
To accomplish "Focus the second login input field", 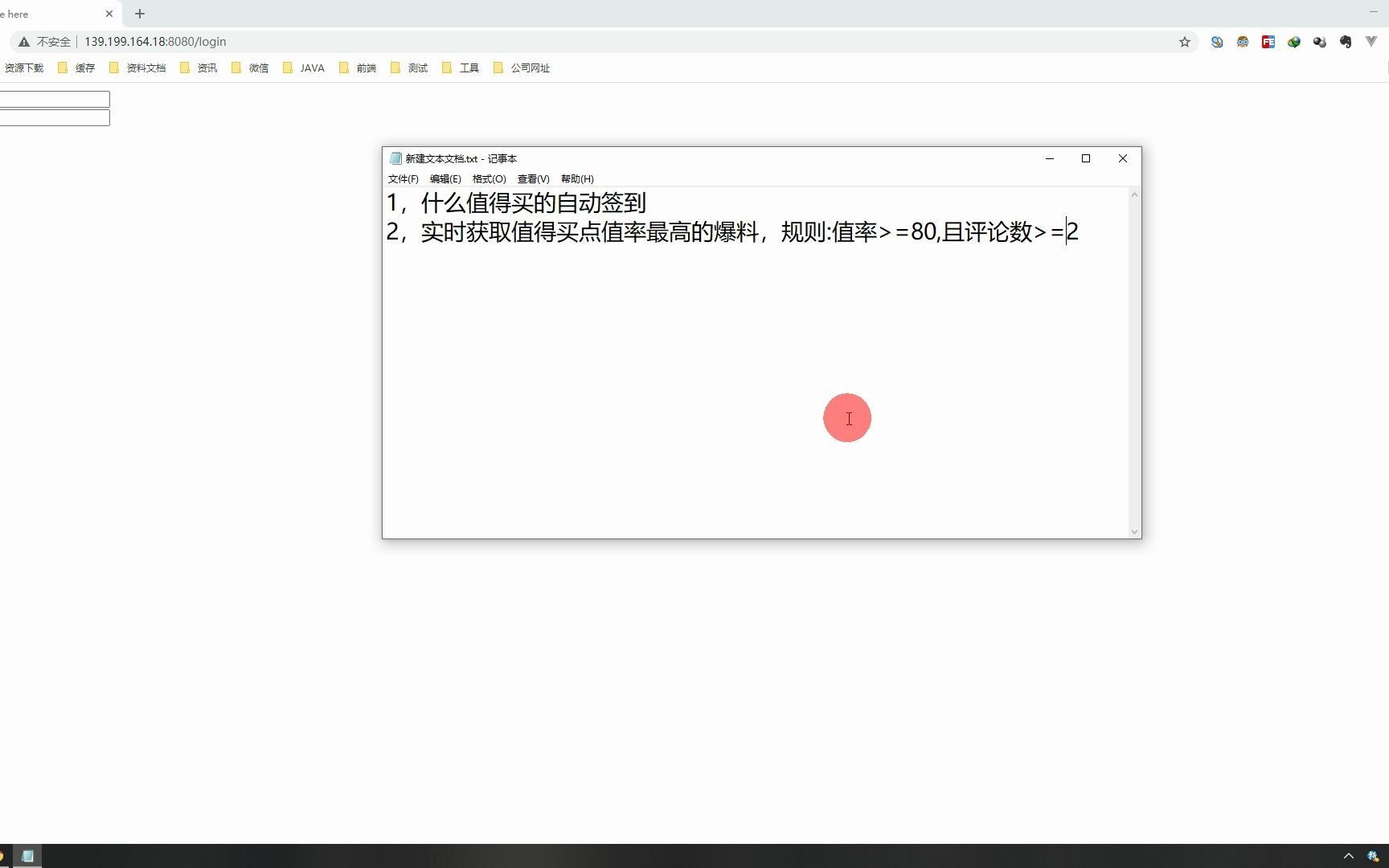I will click(55, 118).
